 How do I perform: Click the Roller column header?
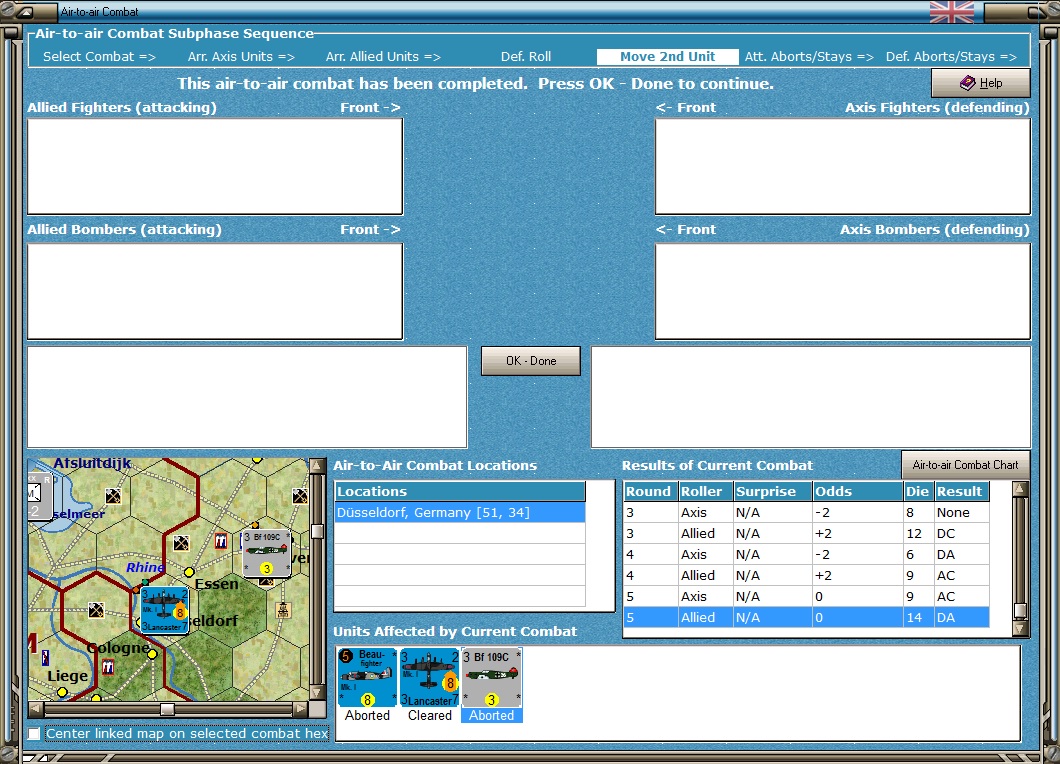pos(705,492)
